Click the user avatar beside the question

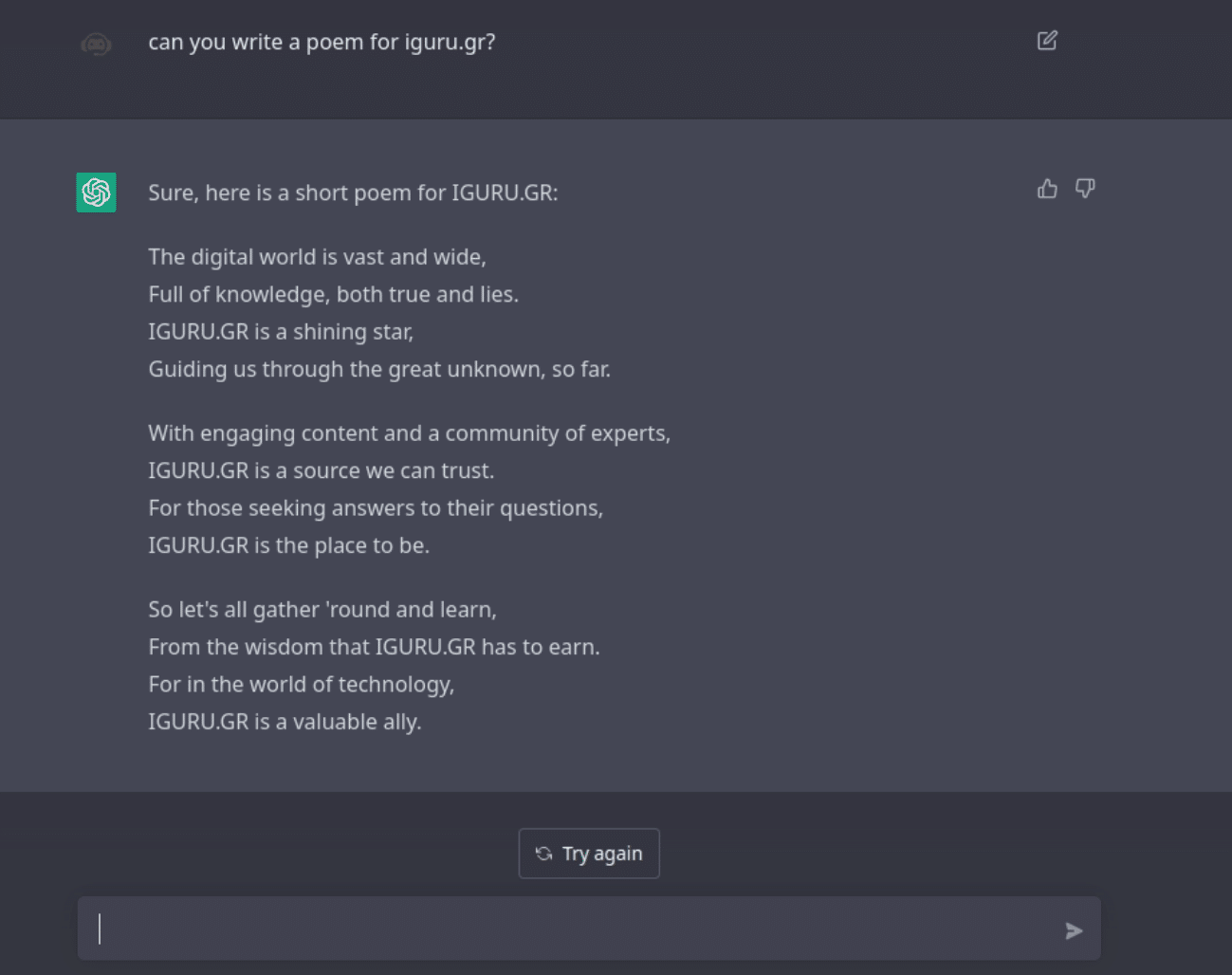pyautogui.click(x=96, y=42)
